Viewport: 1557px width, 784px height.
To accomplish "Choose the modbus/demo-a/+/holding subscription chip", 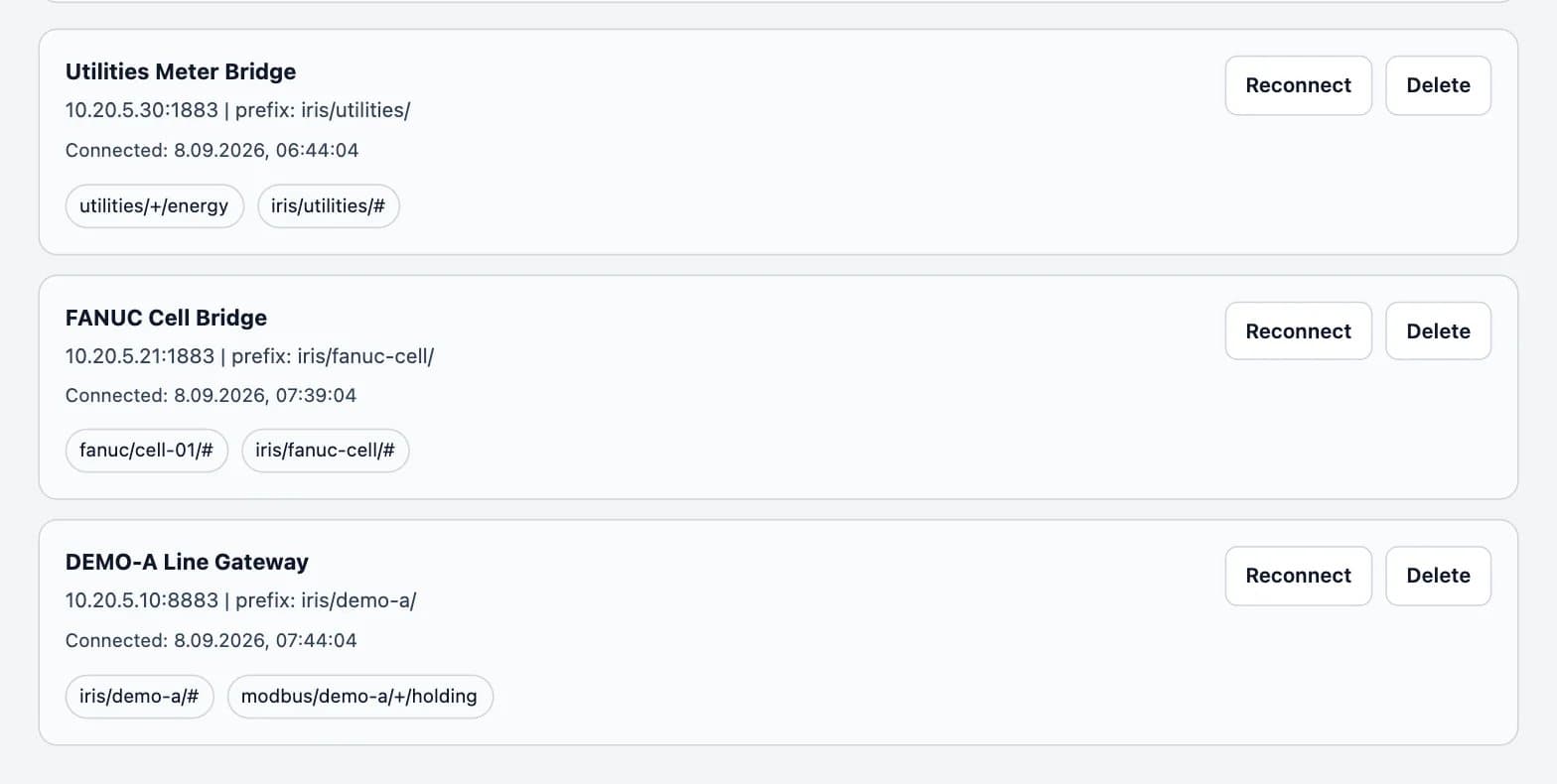I will 359,697.
